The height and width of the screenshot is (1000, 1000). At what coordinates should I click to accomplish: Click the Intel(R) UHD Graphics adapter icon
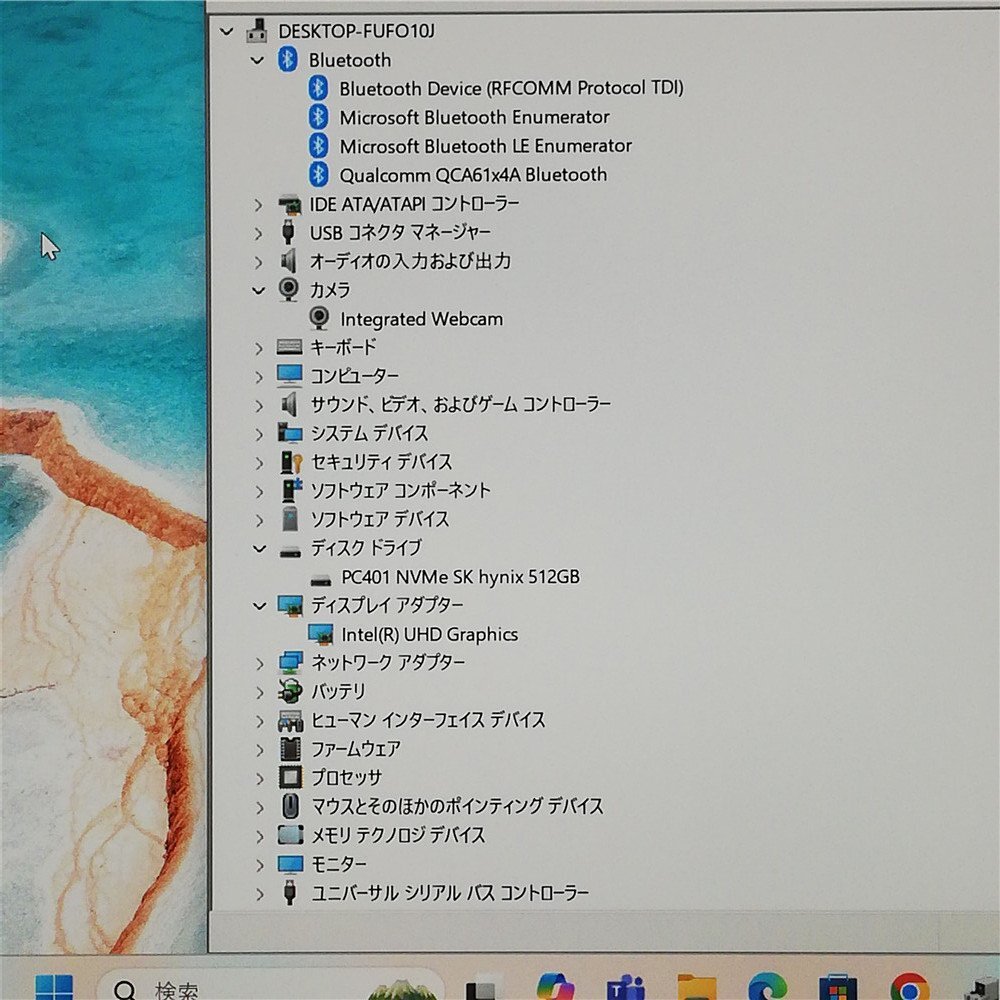click(320, 634)
